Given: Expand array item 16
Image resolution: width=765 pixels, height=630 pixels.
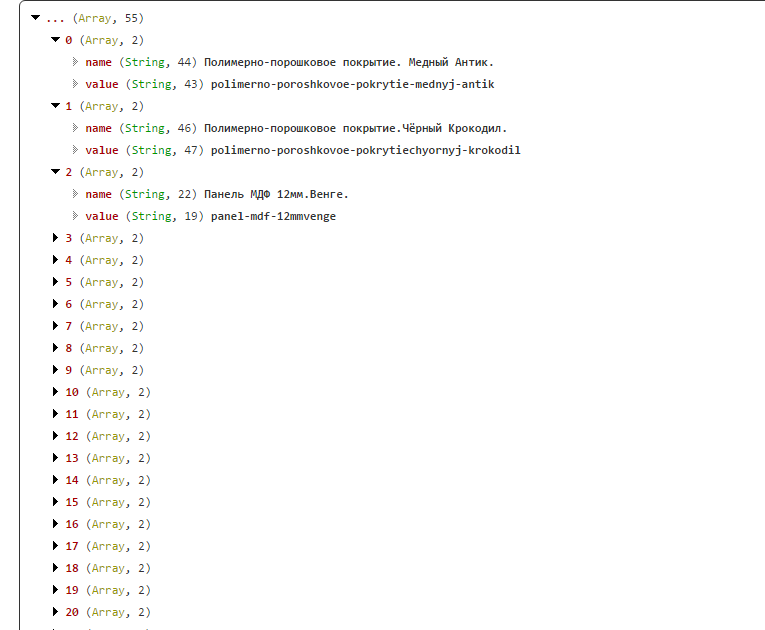Looking at the screenshot, I should pos(56,523).
